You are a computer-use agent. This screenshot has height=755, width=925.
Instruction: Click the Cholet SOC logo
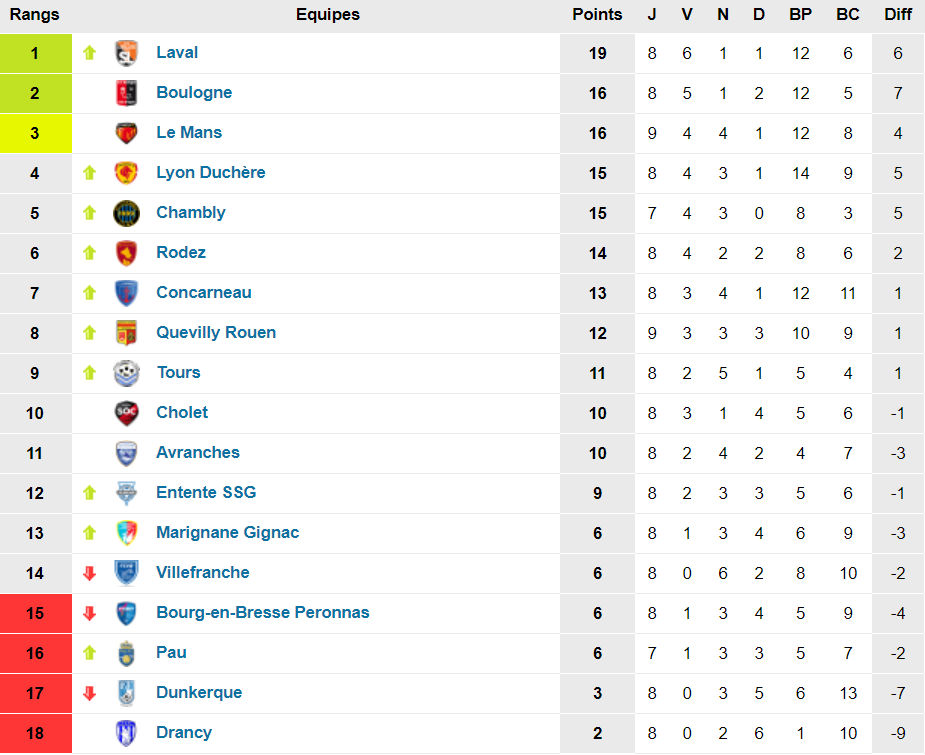(126, 413)
